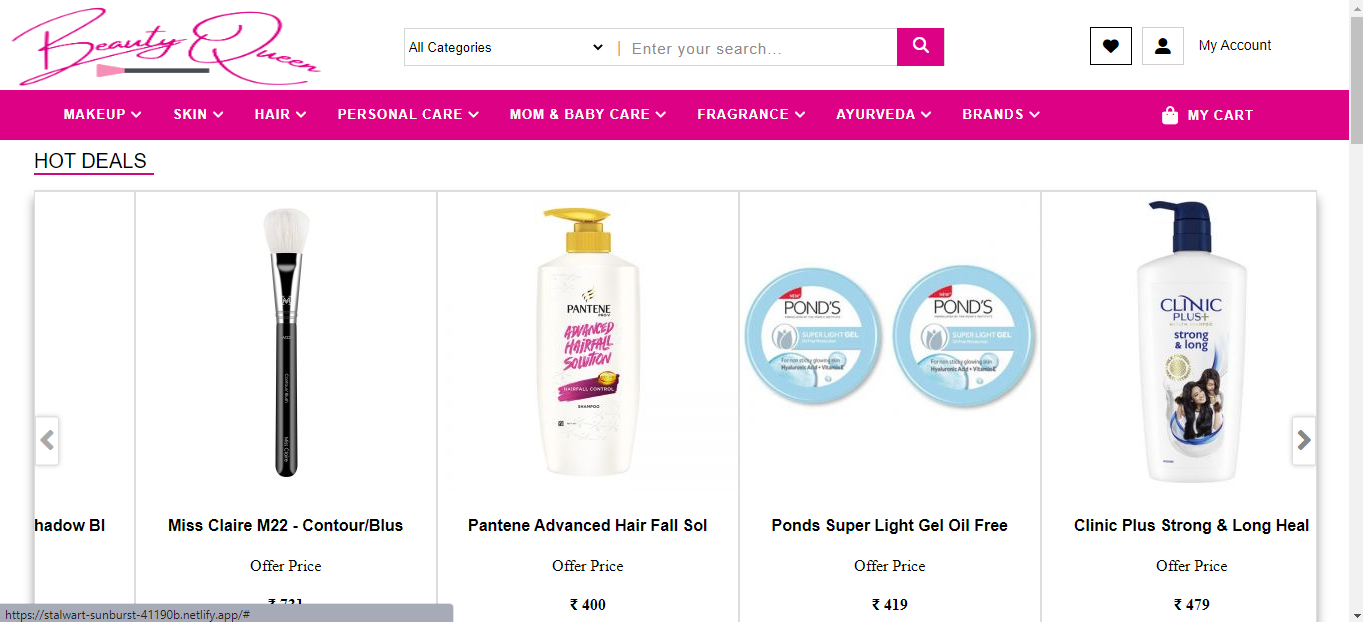Click the Beauty Queen logo
Viewport: 1363px width, 622px height.
(x=165, y=46)
